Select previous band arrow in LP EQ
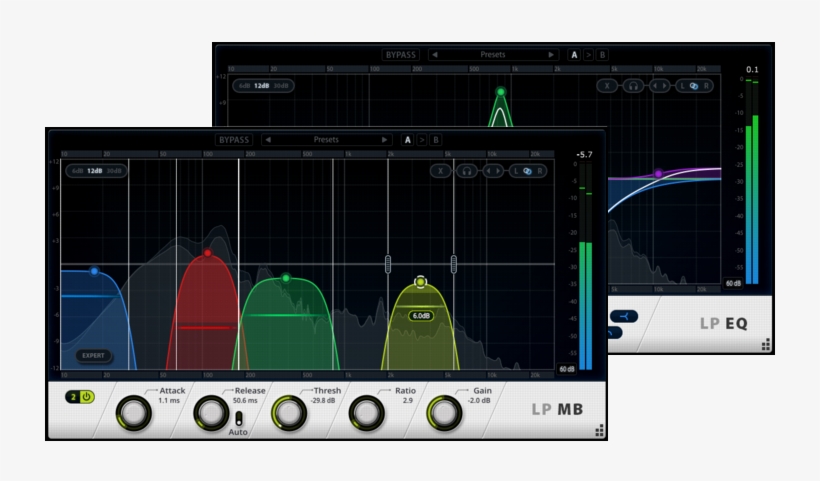 [x=655, y=86]
